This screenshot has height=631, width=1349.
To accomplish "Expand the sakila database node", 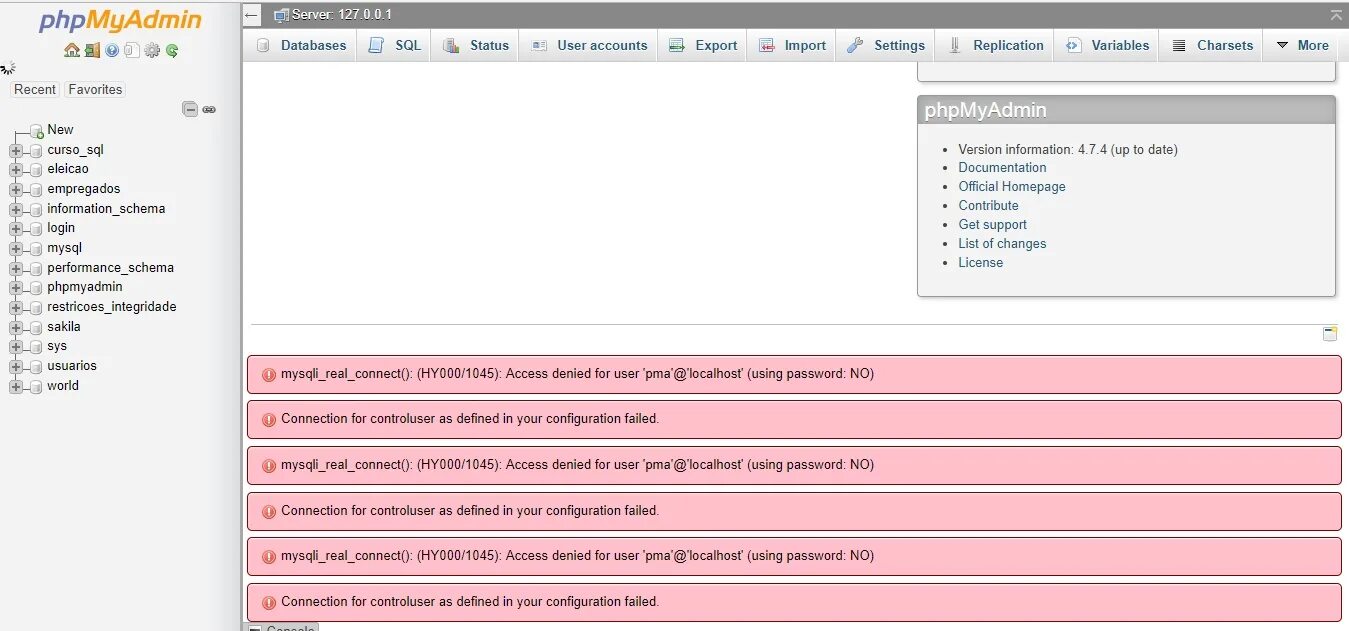I will tap(15, 327).
